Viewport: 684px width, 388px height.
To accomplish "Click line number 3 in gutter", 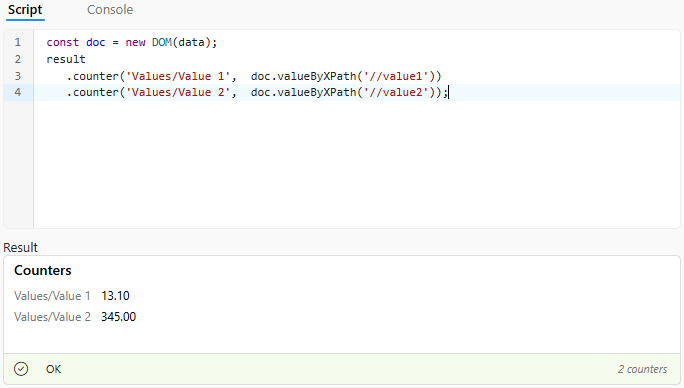I will pyautogui.click(x=17, y=76).
